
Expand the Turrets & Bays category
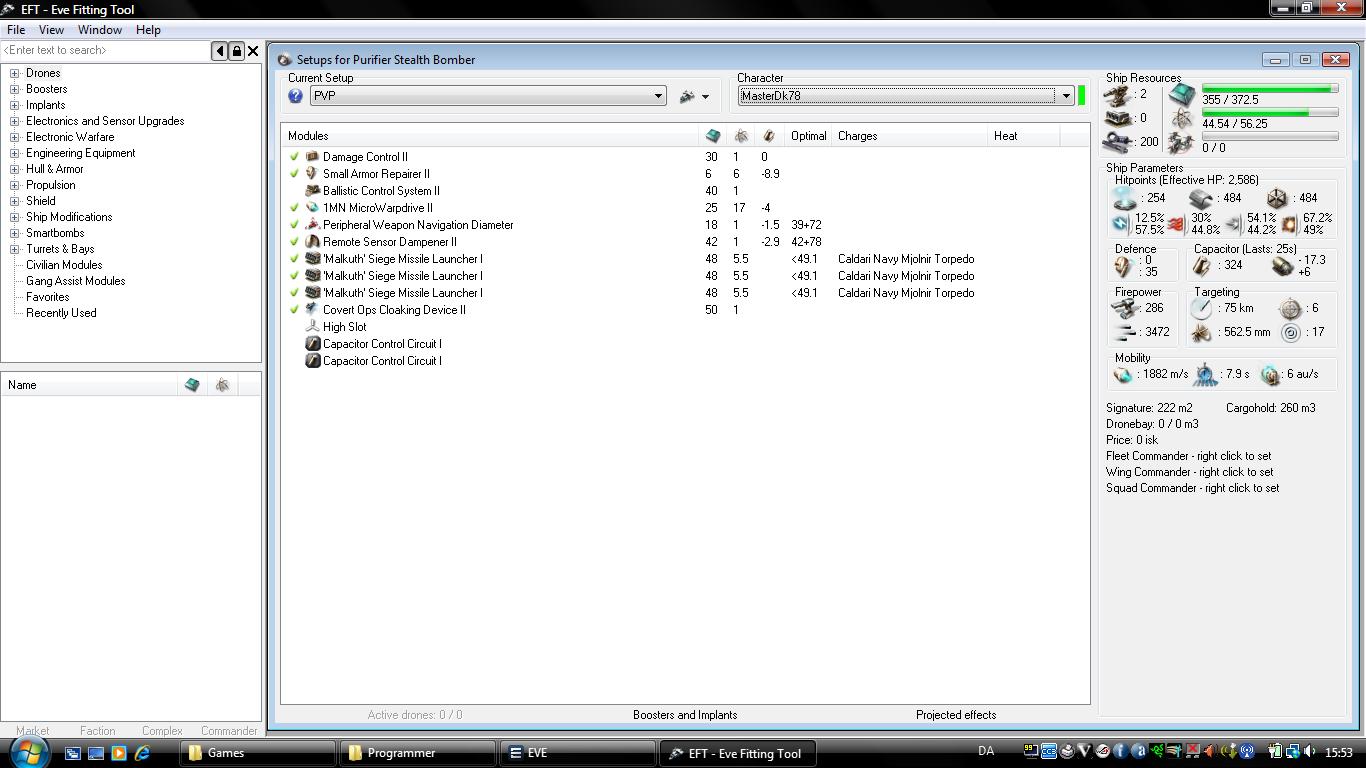pyautogui.click(x=15, y=249)
